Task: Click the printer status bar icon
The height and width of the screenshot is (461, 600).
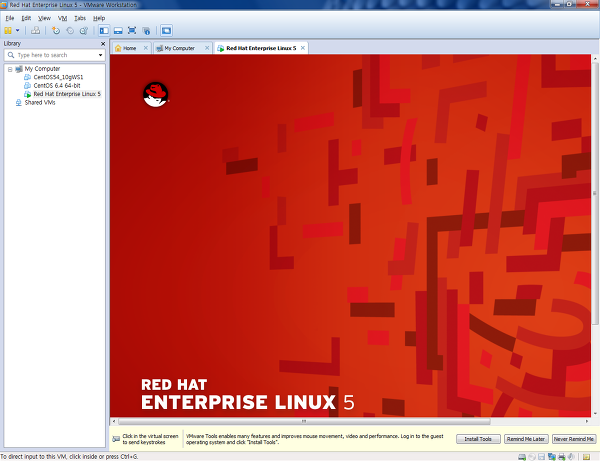Action: tap(562, 457)
